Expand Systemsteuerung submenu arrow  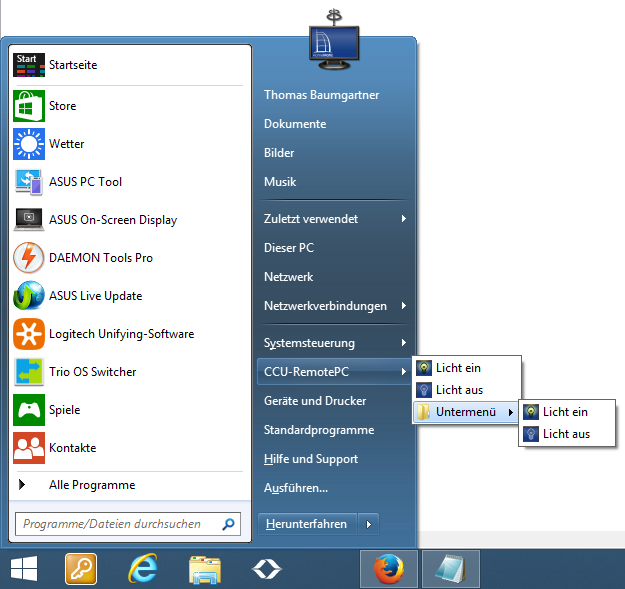tap(404, 343)
